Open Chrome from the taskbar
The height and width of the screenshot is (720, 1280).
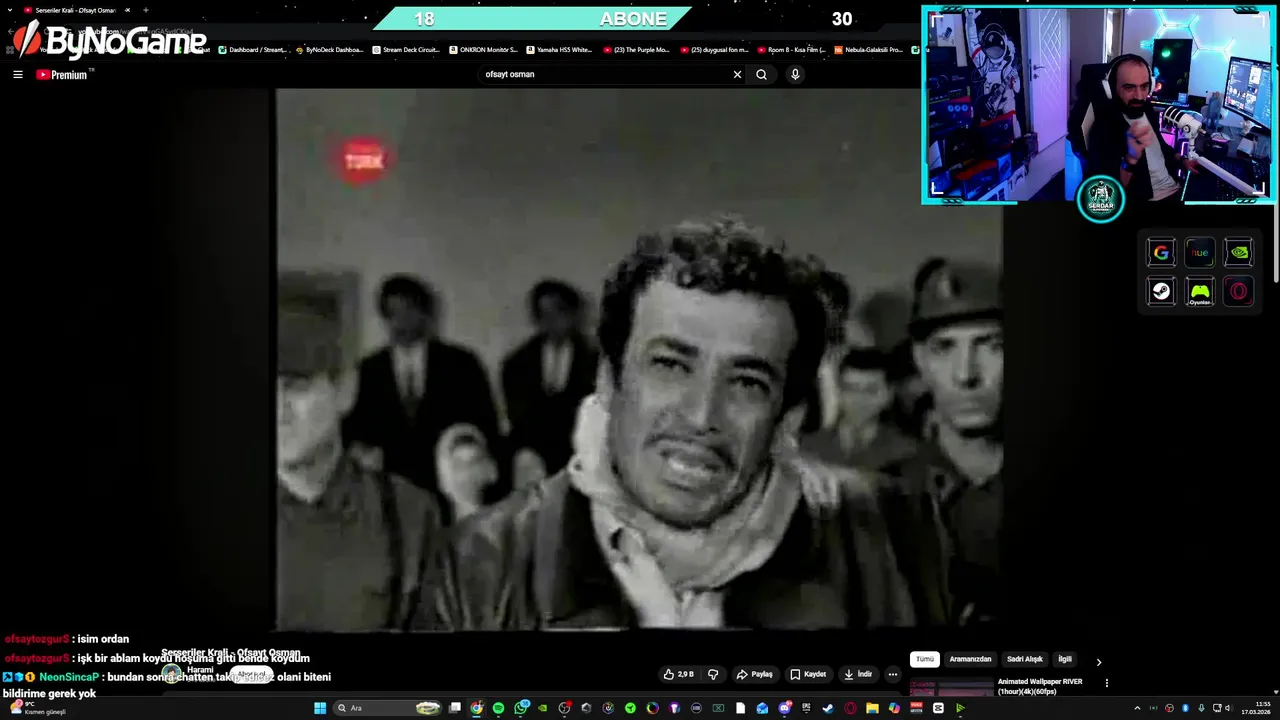tap(476, 708)
